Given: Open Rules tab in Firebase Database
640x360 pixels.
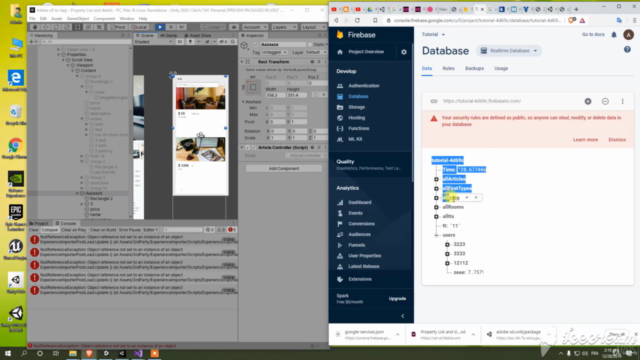Looking at the screenshot, I should click(x=448, y=68).
